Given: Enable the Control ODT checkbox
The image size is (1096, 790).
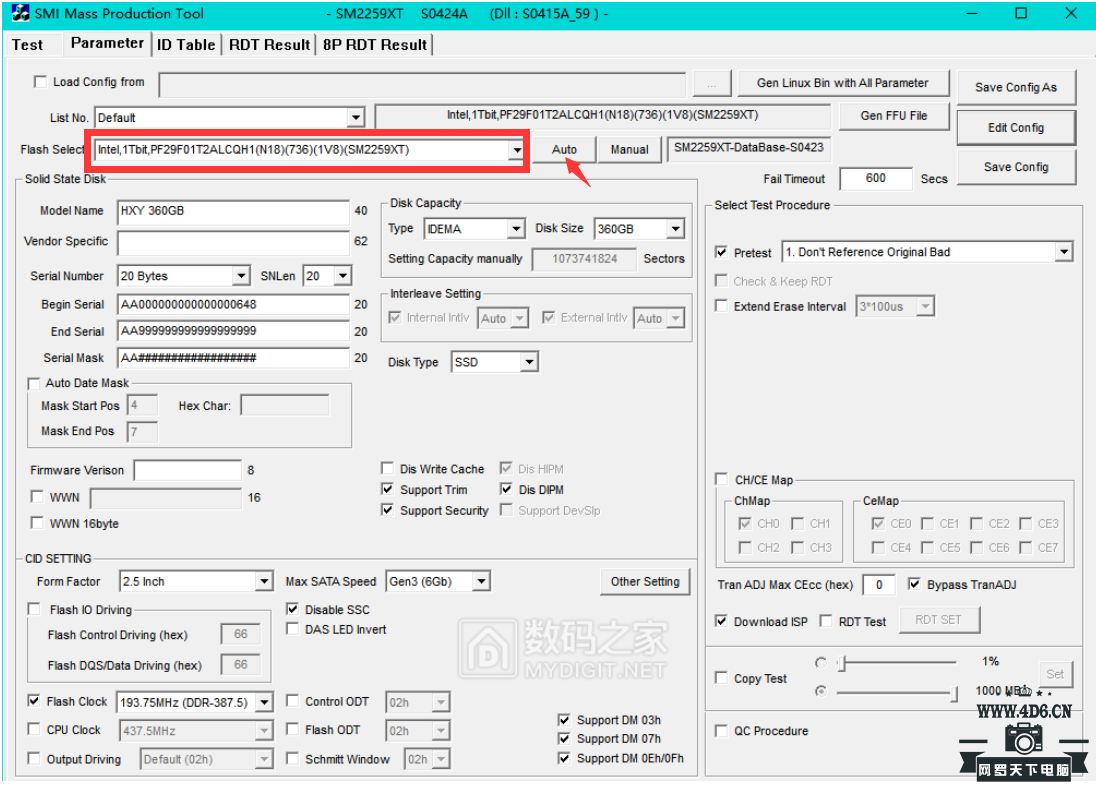Looking at the screenshot, I should (293, 701).
